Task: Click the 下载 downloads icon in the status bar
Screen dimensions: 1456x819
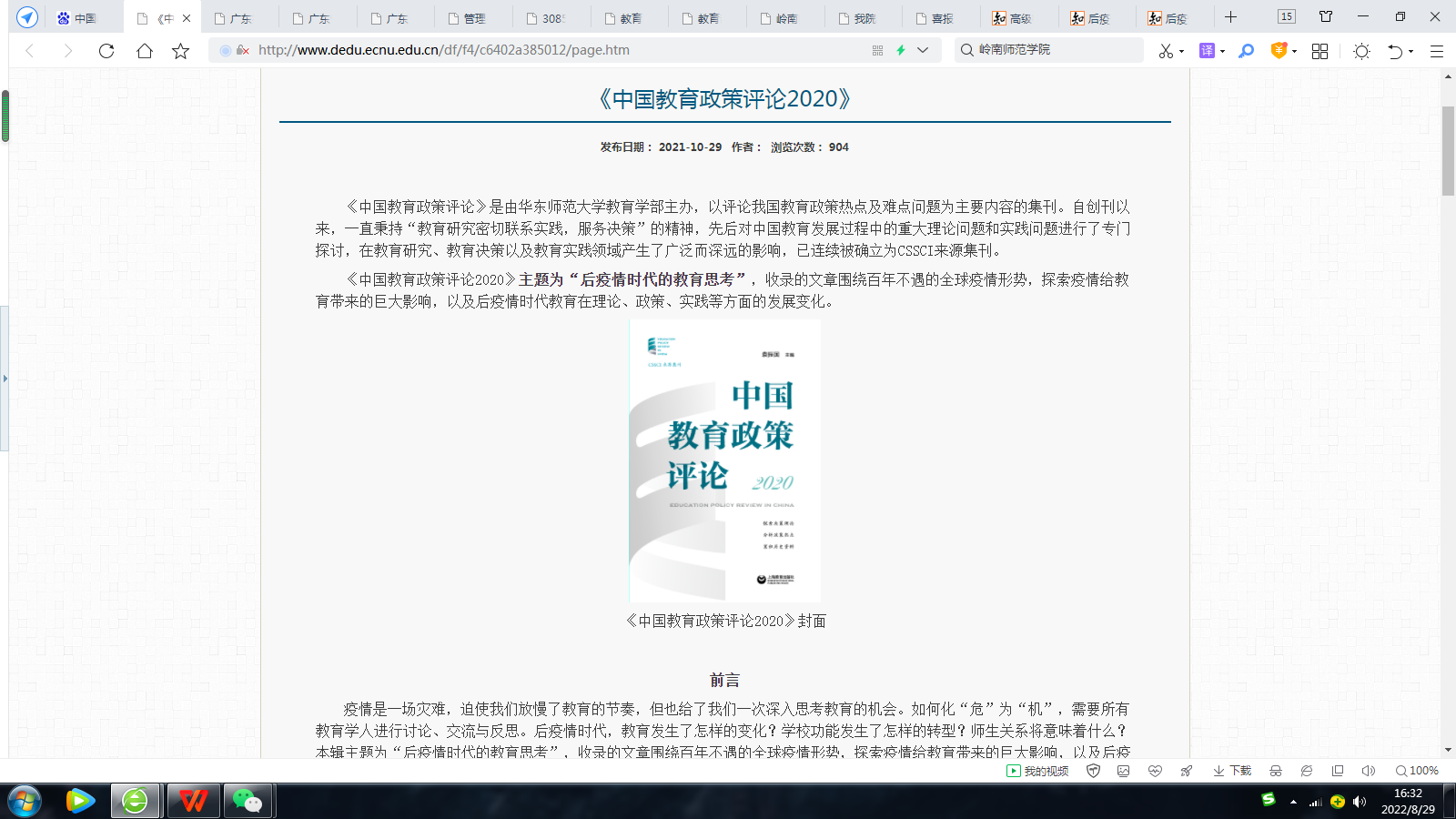Action: point(1232,771)
